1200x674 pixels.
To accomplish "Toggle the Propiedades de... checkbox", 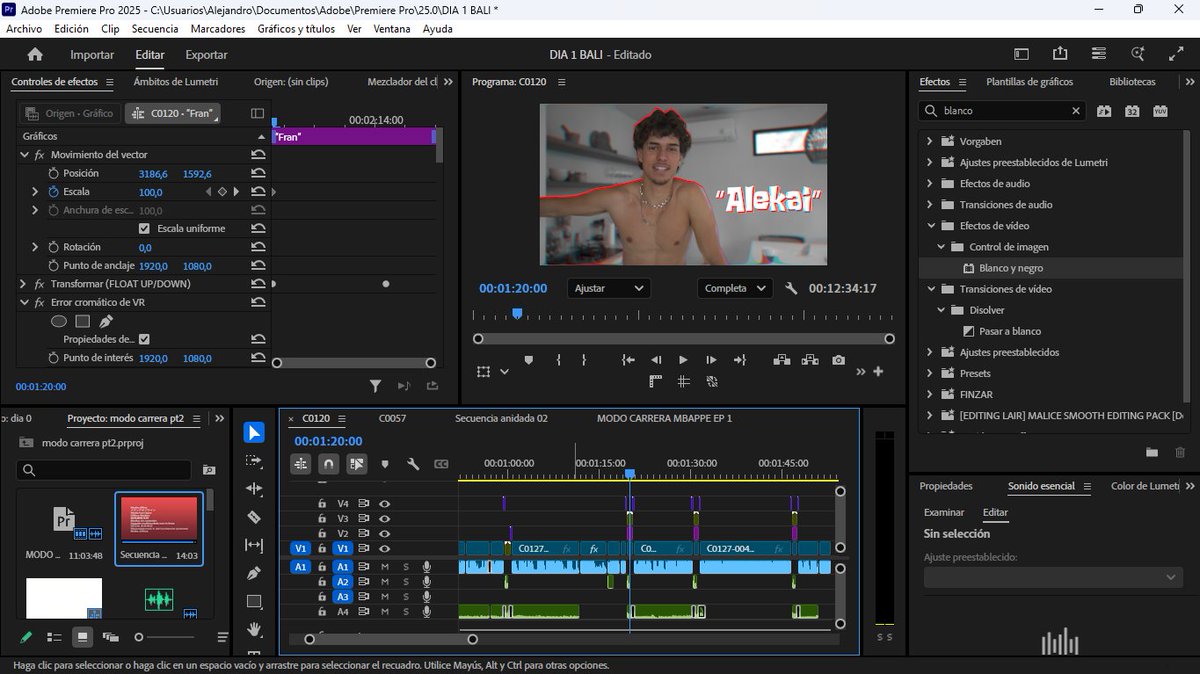I will pos(144,339).
